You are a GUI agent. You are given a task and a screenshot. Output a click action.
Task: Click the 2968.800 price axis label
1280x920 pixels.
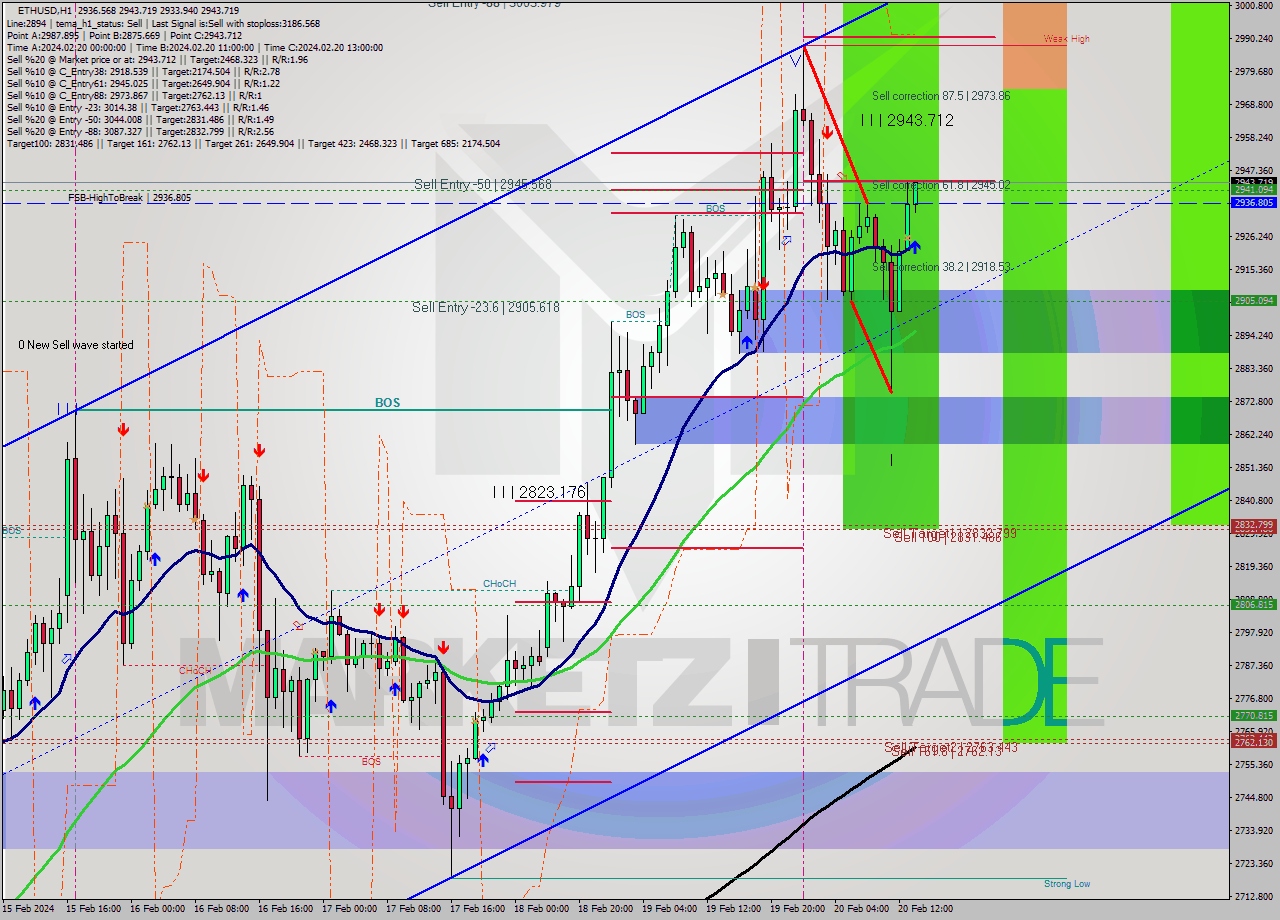[1253, 104]
